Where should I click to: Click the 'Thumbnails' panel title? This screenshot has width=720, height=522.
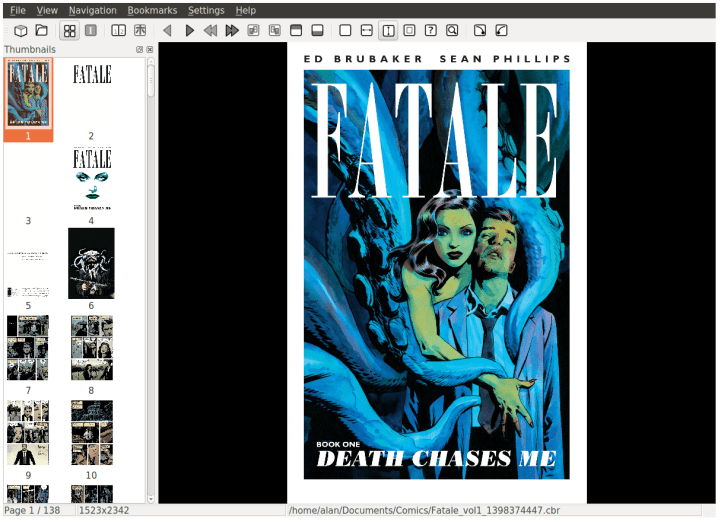30,50
